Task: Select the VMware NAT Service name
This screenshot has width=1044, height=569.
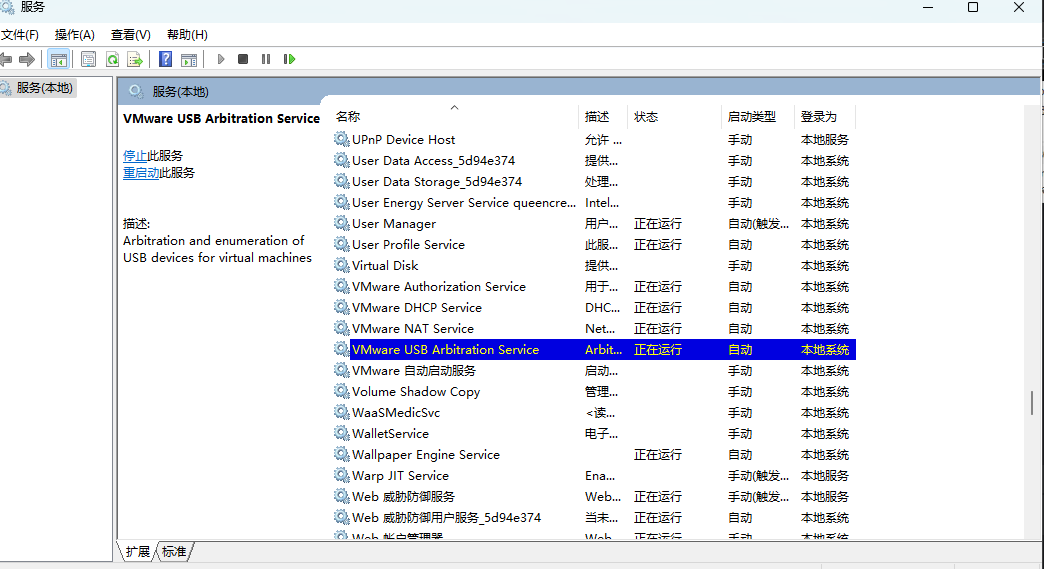Action: [x=413, y=329]
